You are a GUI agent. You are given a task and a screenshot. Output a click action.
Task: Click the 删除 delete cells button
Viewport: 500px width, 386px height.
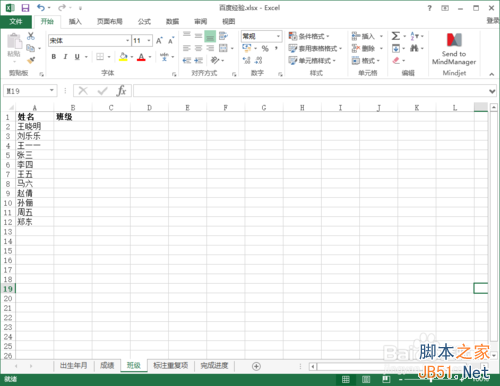[363, 49]
